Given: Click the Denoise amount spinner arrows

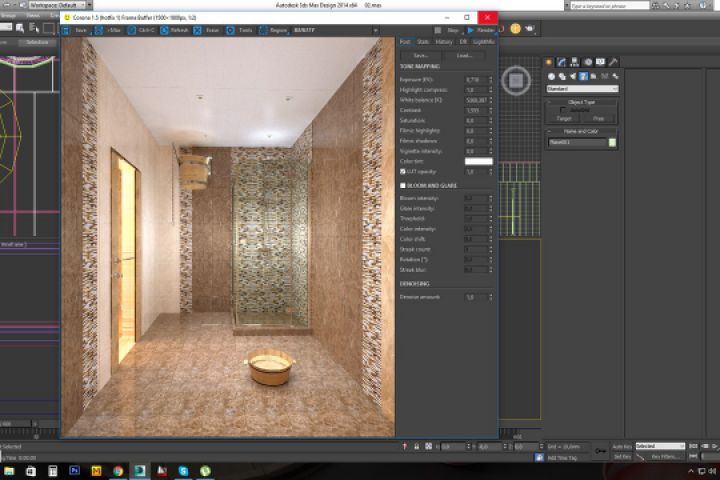Looking at the screenshot, I should (490, 297).
